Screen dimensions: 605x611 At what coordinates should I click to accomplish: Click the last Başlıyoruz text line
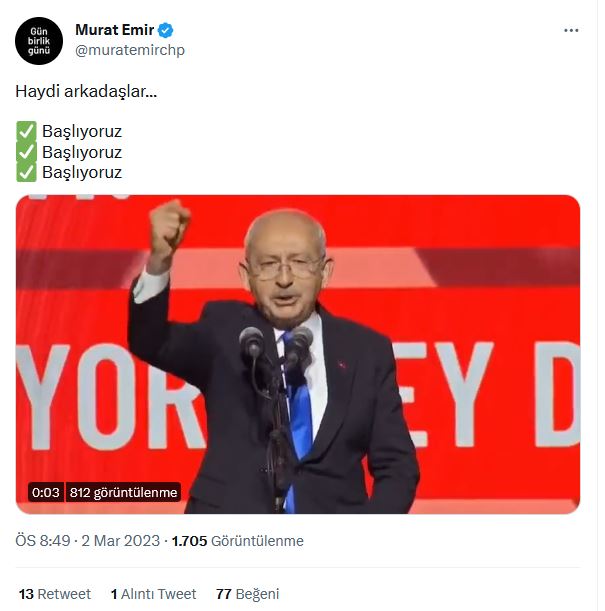point(82,173)
